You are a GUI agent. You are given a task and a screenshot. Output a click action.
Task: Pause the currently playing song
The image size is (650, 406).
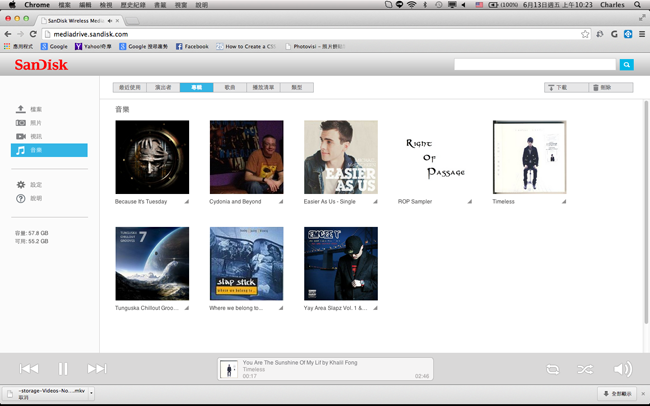pyautogui.click(x=63, y=369)
